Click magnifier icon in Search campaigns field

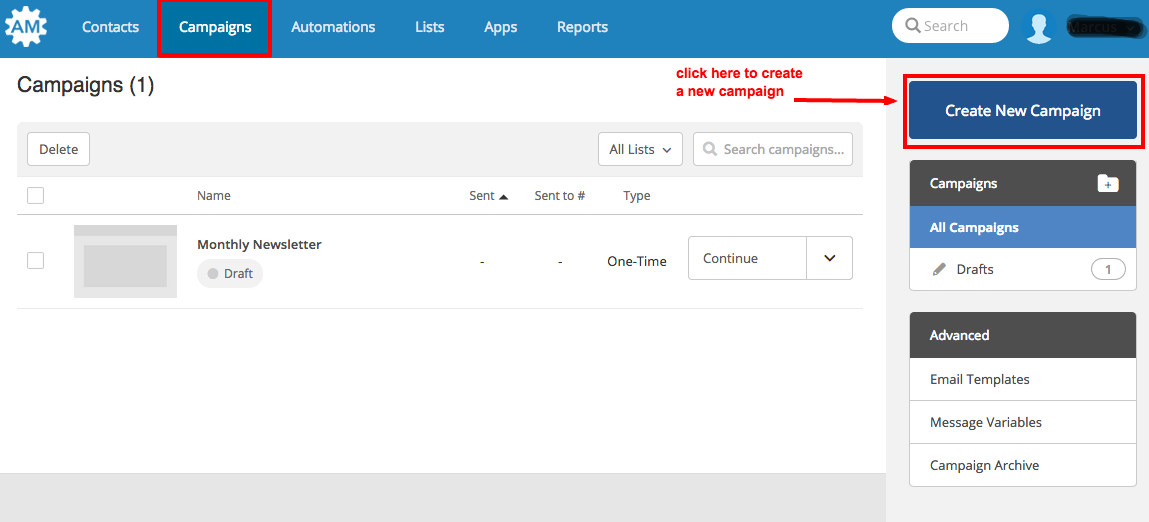pyautogui.click(x=709, y=149)
